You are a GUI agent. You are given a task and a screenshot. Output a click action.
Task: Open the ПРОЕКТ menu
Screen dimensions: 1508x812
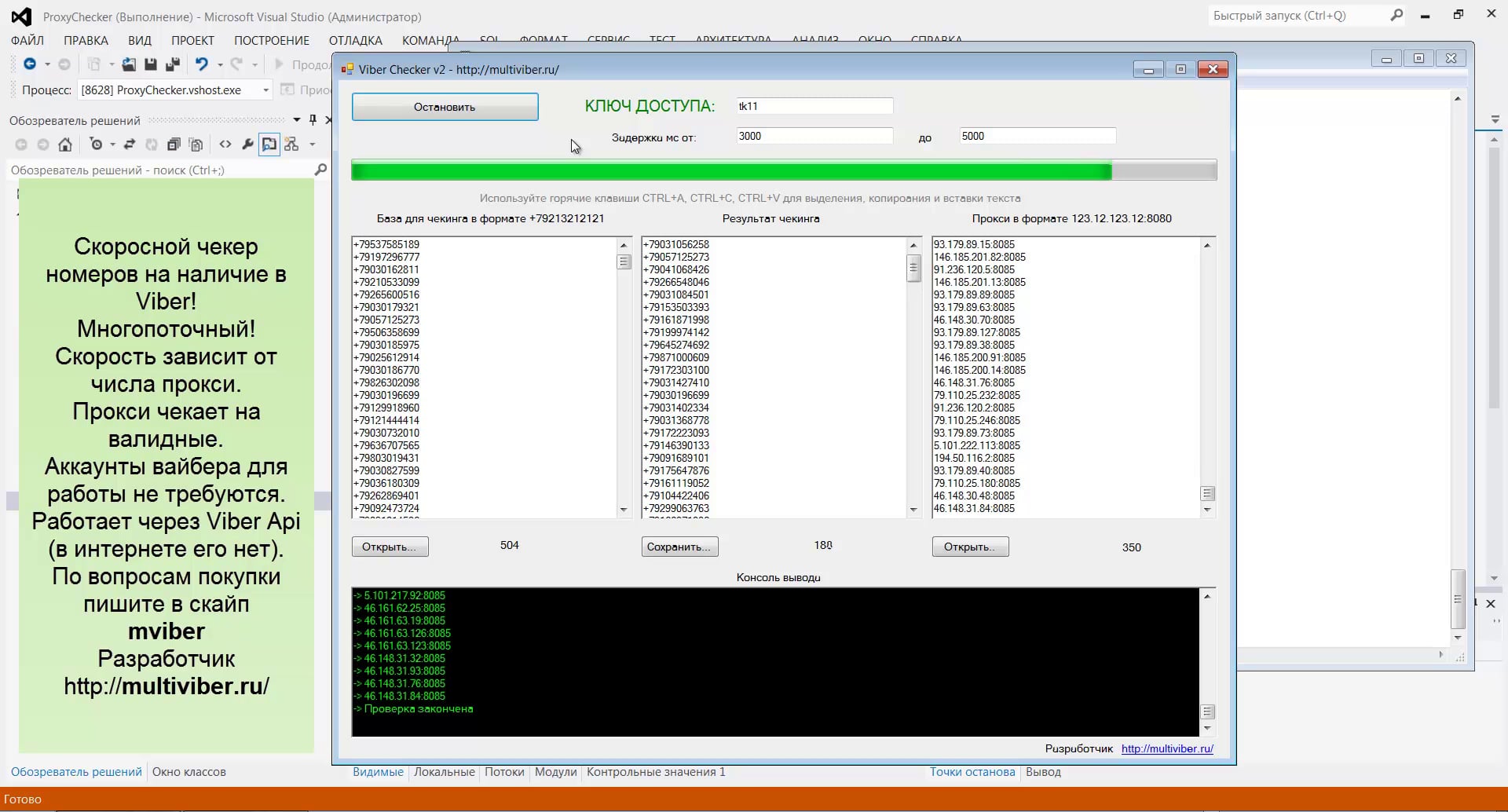coord(192,40)
